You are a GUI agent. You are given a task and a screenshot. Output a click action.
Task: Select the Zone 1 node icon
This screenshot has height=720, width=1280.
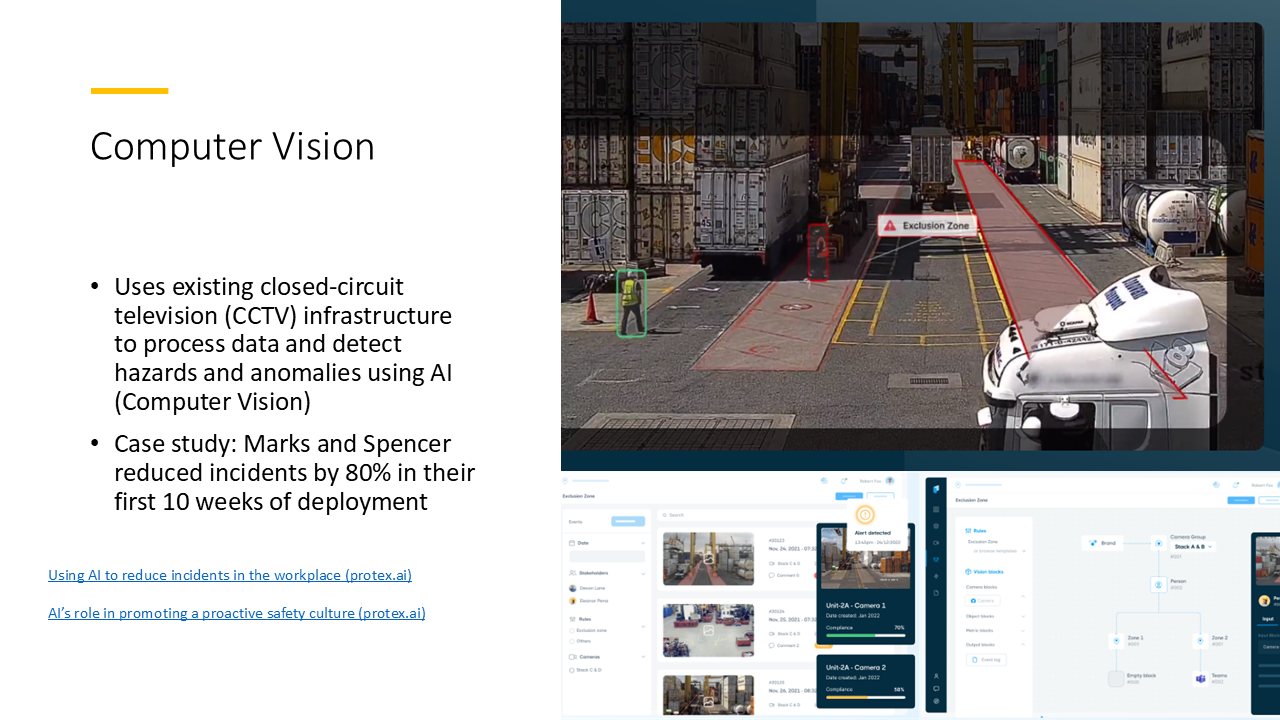[x=1116, y=641]
